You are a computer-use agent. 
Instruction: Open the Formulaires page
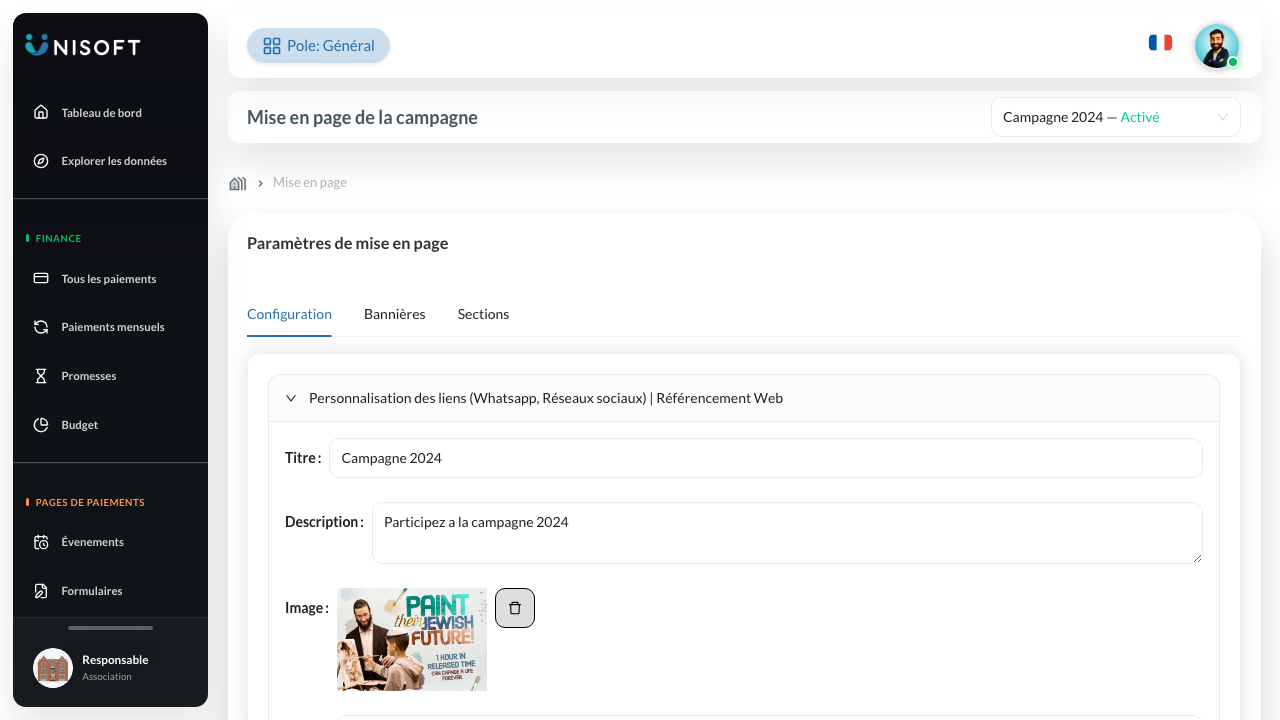click(x=110, y=591)
